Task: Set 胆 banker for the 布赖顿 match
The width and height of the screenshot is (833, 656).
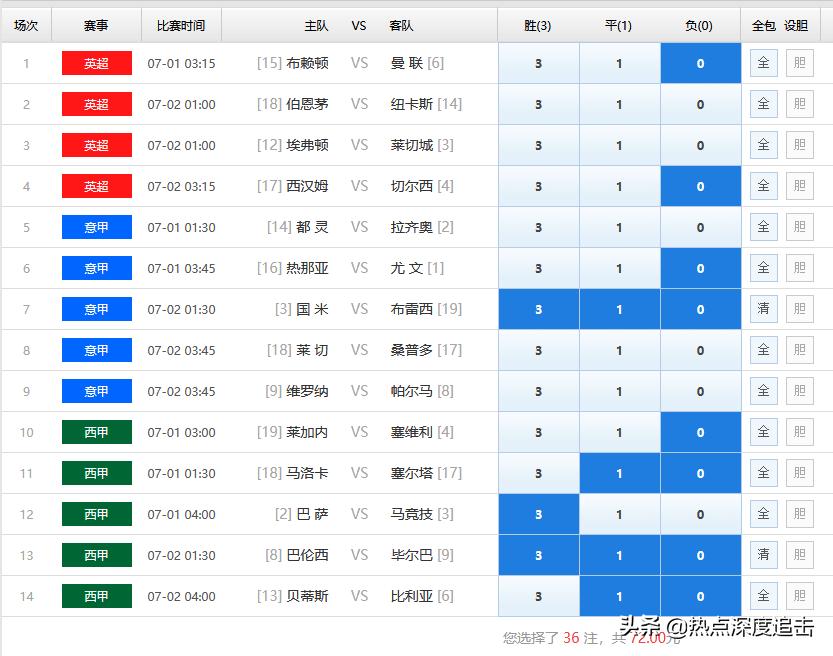Action: pos(799,63)
